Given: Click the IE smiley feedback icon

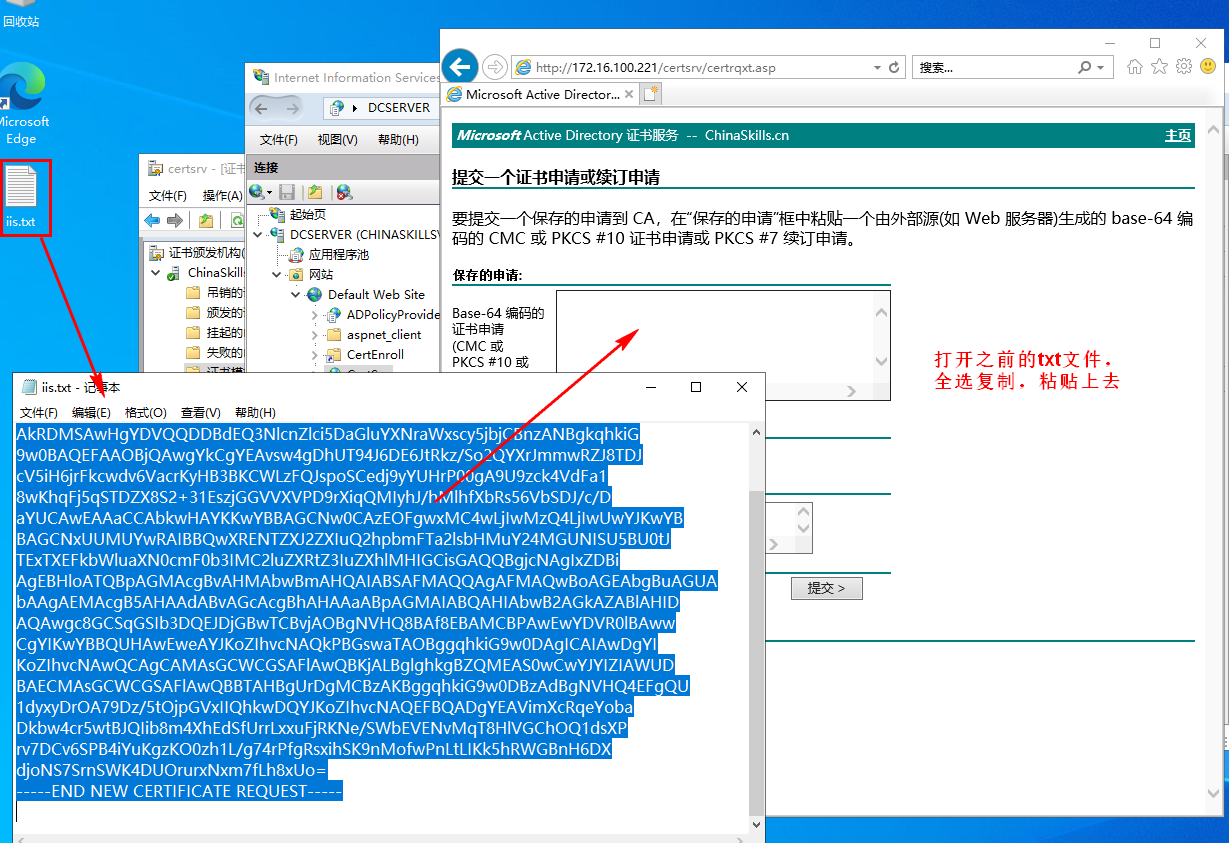Looking at the screenshot, I should (x=1208, y=67).
